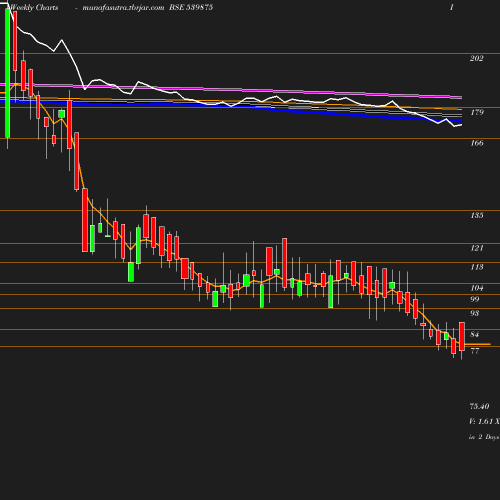This screenshot has height=500, width=500.
Task: Click the last red candlestick near 84
Action: click(462, 336)
